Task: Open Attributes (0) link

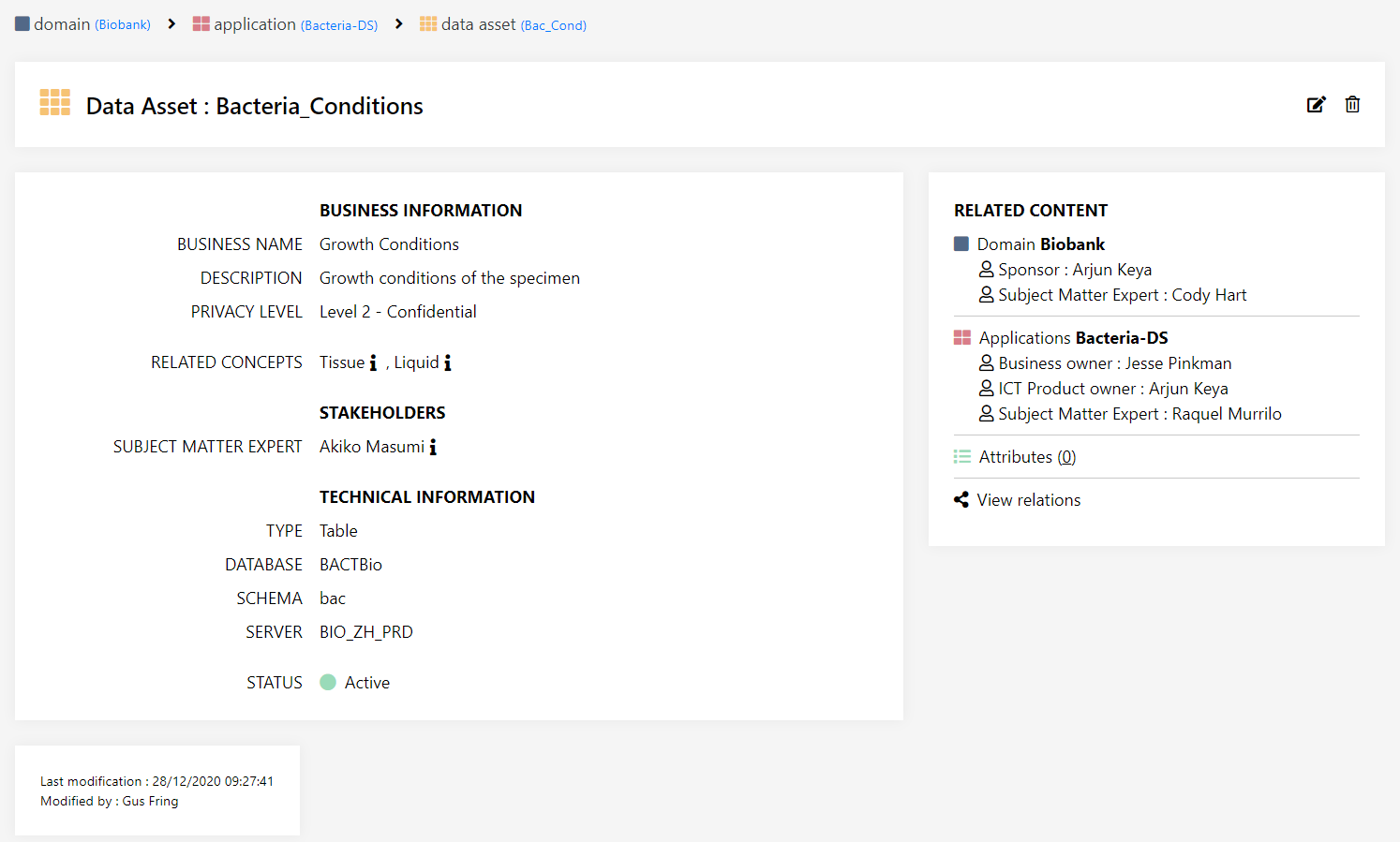Action: click(1027, 457)
